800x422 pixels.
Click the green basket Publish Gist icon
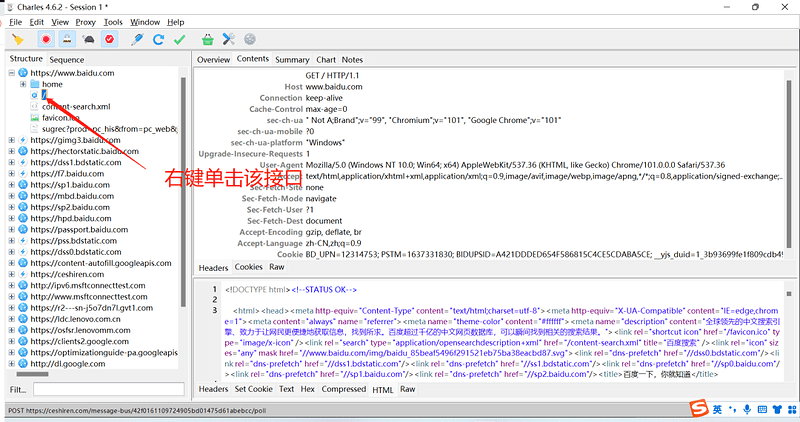tap(207, 40)
